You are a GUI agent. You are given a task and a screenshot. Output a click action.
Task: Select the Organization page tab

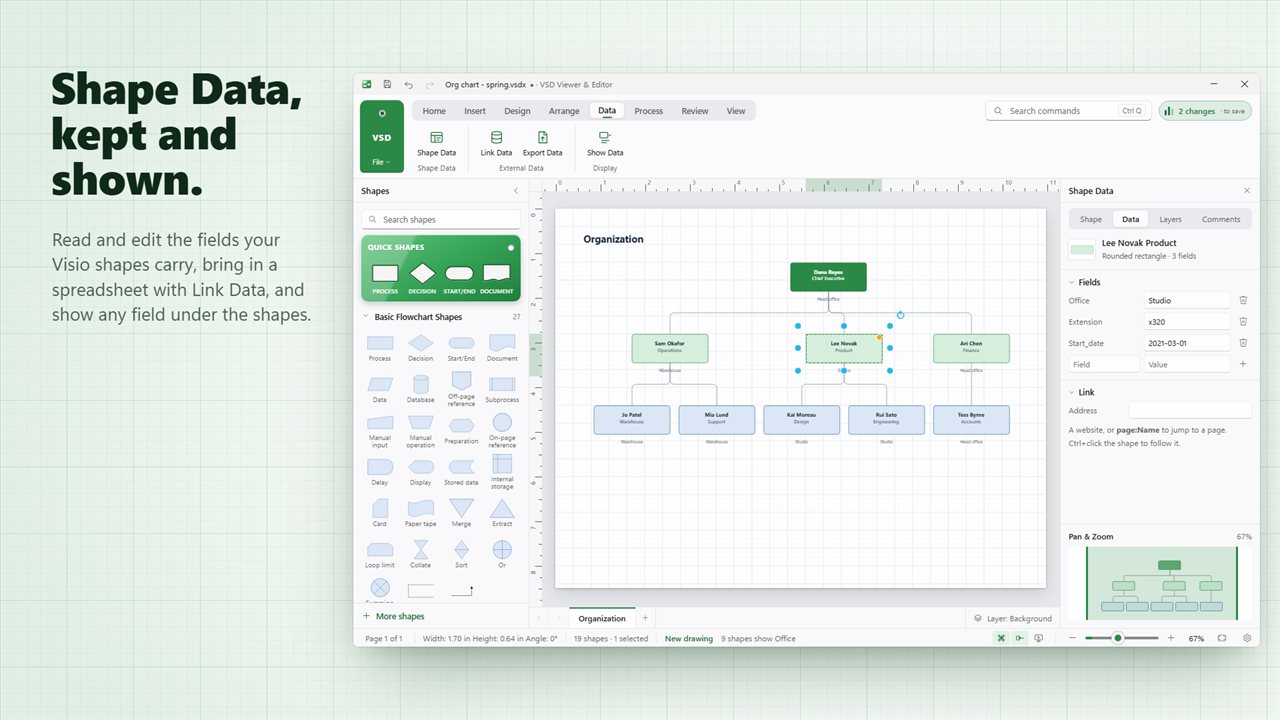click(602, 618)
